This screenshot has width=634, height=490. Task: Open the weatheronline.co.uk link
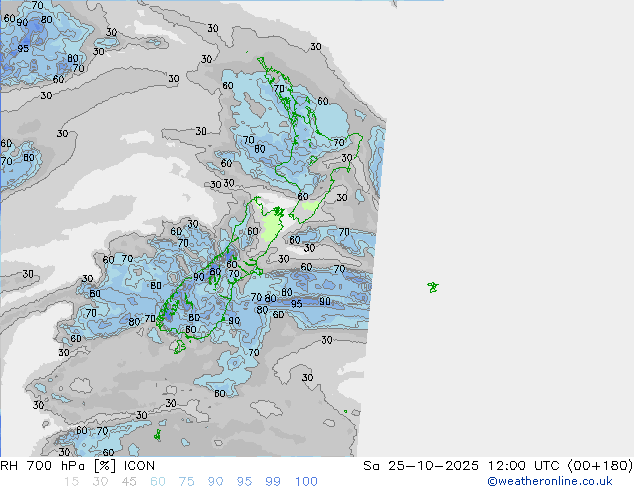pyautogui.click(x=550, y=481)
